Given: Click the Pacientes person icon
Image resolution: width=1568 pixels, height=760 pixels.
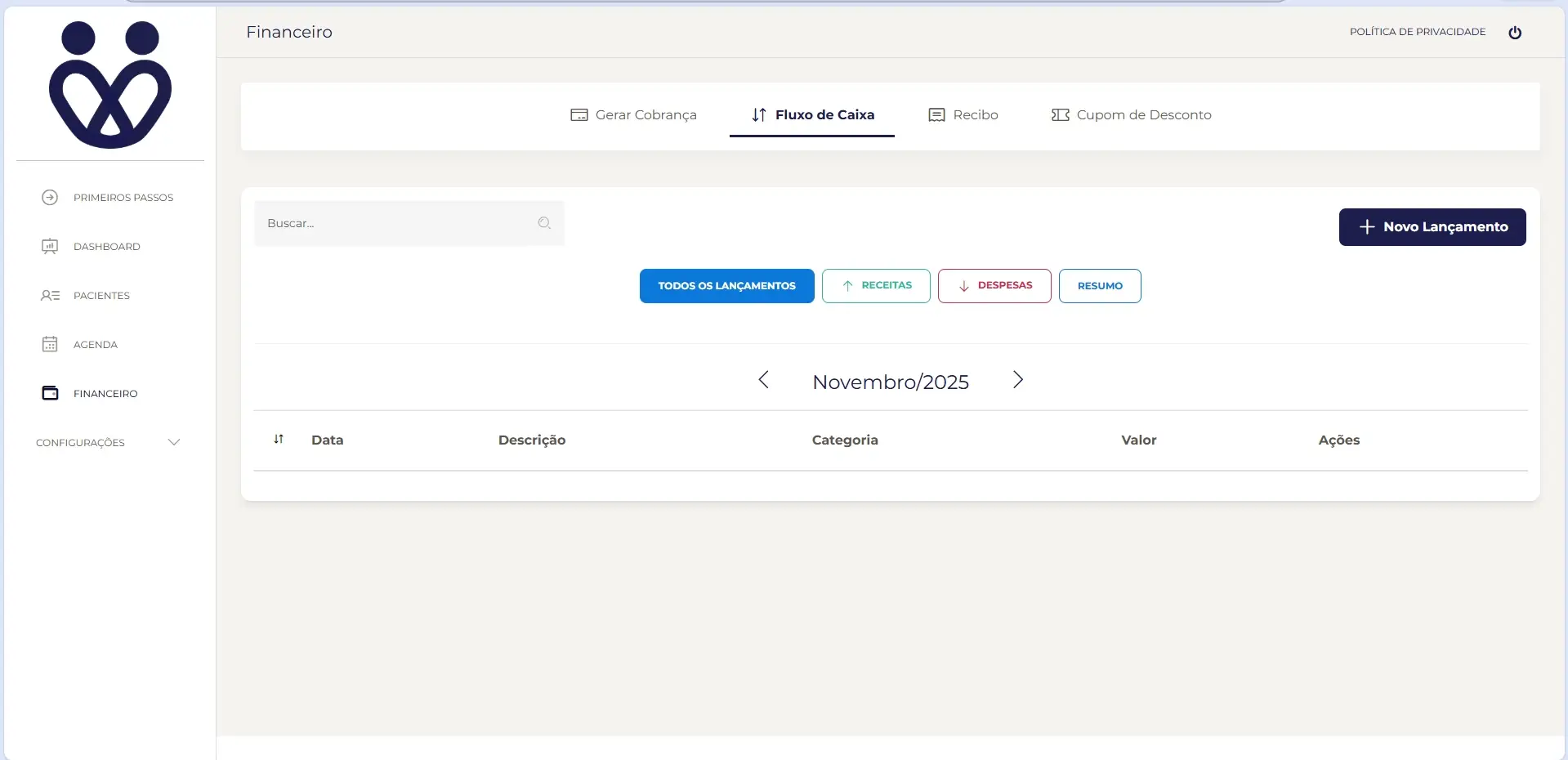Looking at the screenshot, I should [50, 296].
